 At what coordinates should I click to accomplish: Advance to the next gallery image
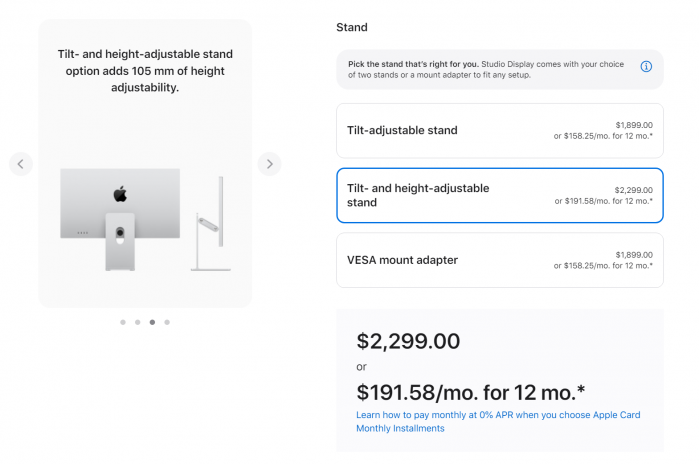[269, 163]
